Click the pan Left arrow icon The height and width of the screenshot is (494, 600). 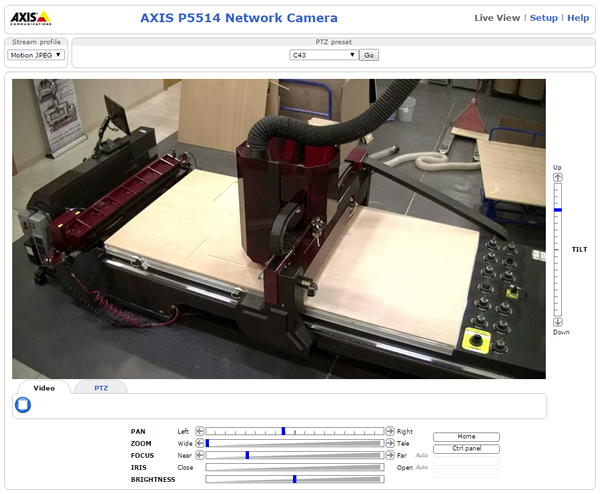pyautogui.click(x=200, y=431)
